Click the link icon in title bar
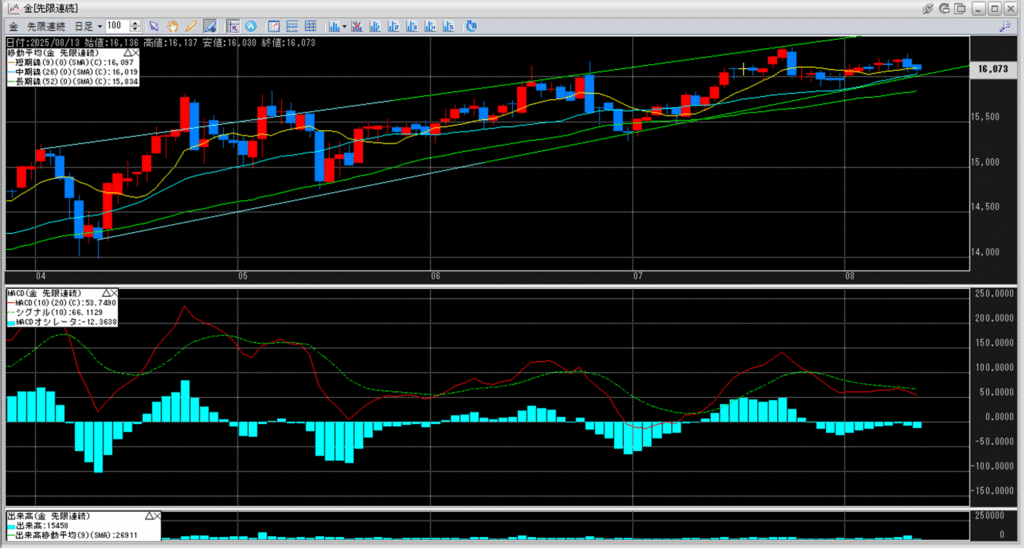Viewport: 1024px width, 549px height. pyautogui.click(x=928, y=8)
